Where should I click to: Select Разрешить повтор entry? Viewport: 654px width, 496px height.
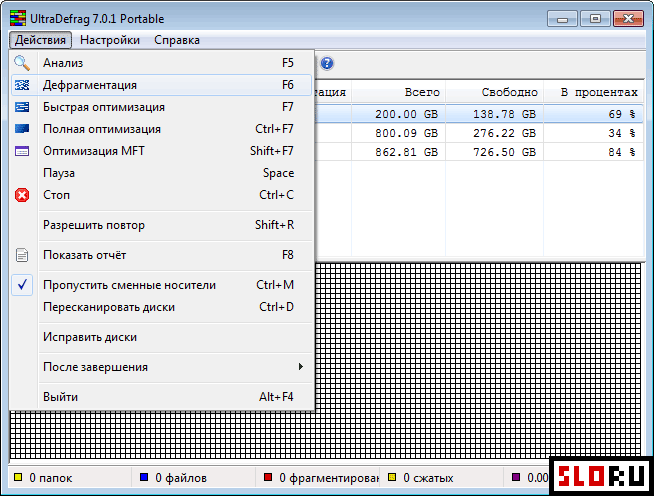coord(162,225)
